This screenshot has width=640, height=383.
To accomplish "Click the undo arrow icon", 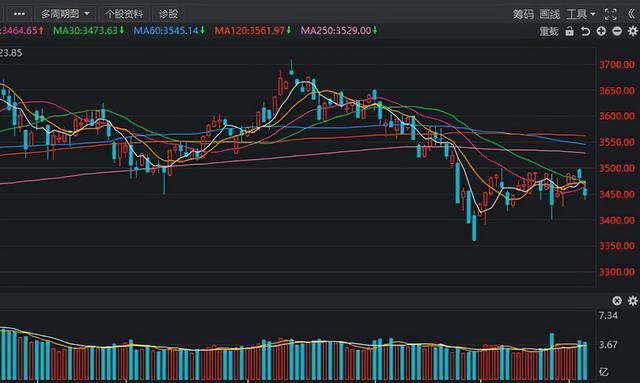I will (585, 31).
